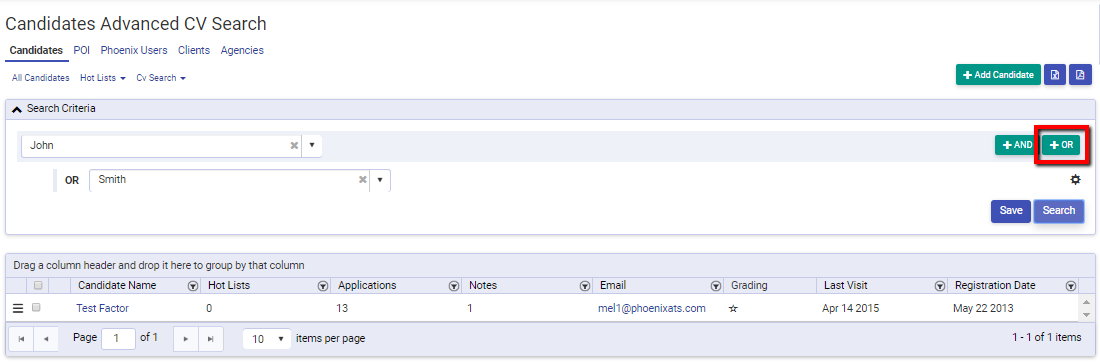Viewport: 1100px width, 364px height.
Task: Click the gear settings icon beside Smith row
Action: coord(1075,180)
